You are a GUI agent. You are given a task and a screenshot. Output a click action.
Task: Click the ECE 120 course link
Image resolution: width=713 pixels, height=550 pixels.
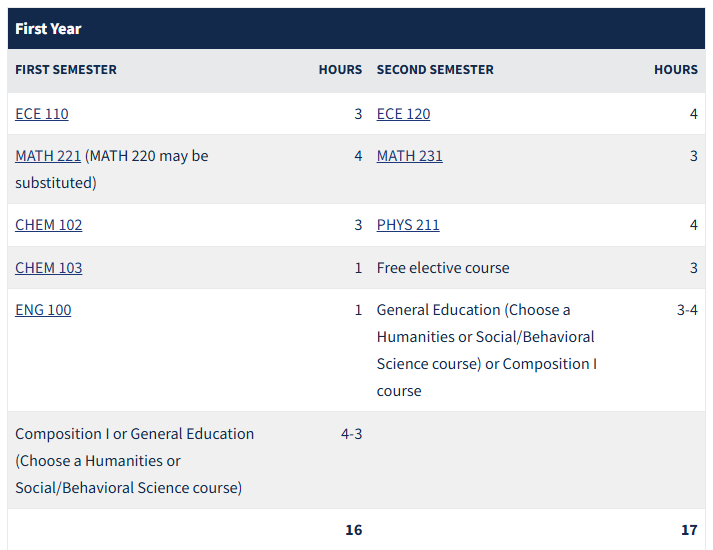point(403,114)
